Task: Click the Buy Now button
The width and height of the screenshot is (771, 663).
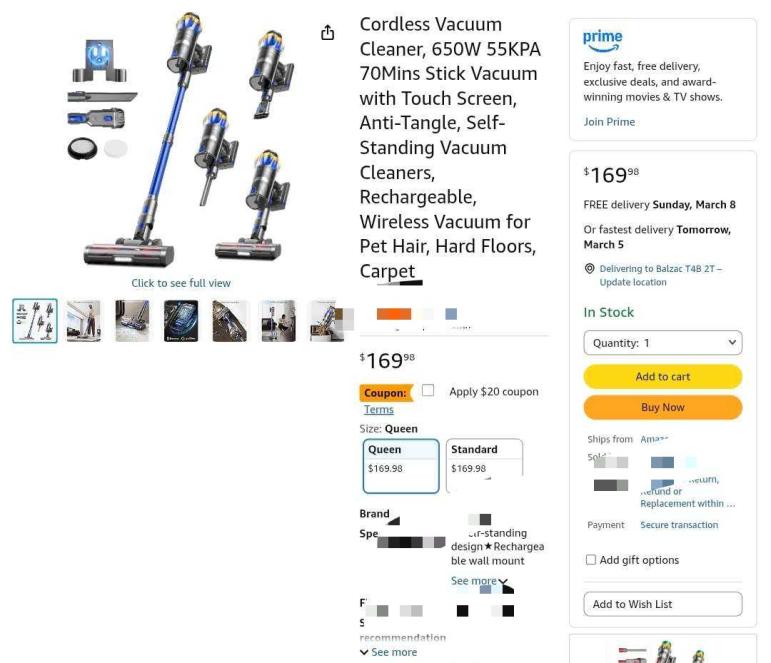Action: point(663,407)
